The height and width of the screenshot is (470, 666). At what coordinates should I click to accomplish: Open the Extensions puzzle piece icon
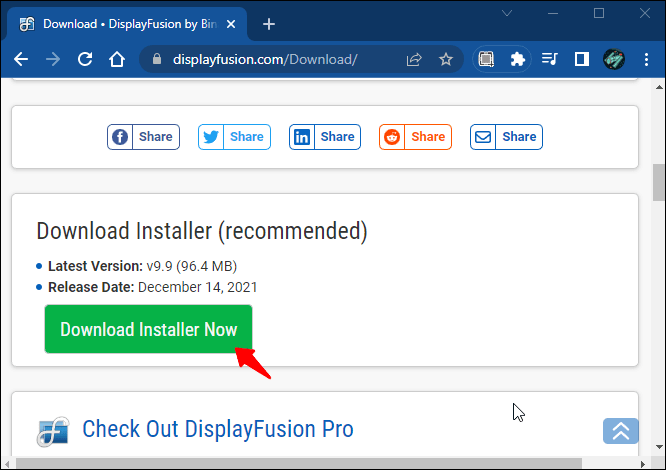[x=517, y=59]
